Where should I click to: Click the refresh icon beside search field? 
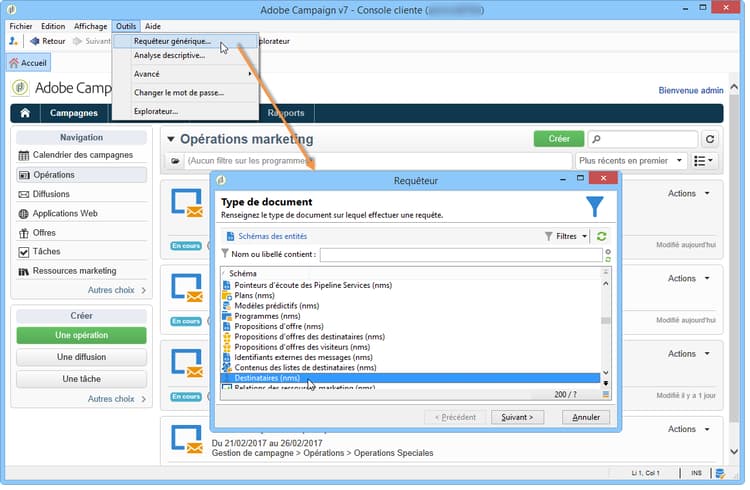[x=710, y=139]
